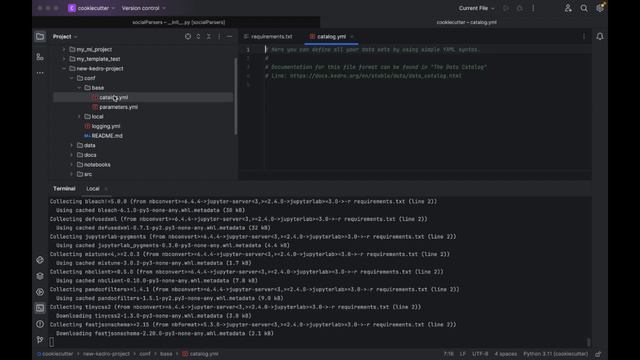Open Current File run configuration dropdown
This screenshot has width=640, height=360.
click(476, 8)
